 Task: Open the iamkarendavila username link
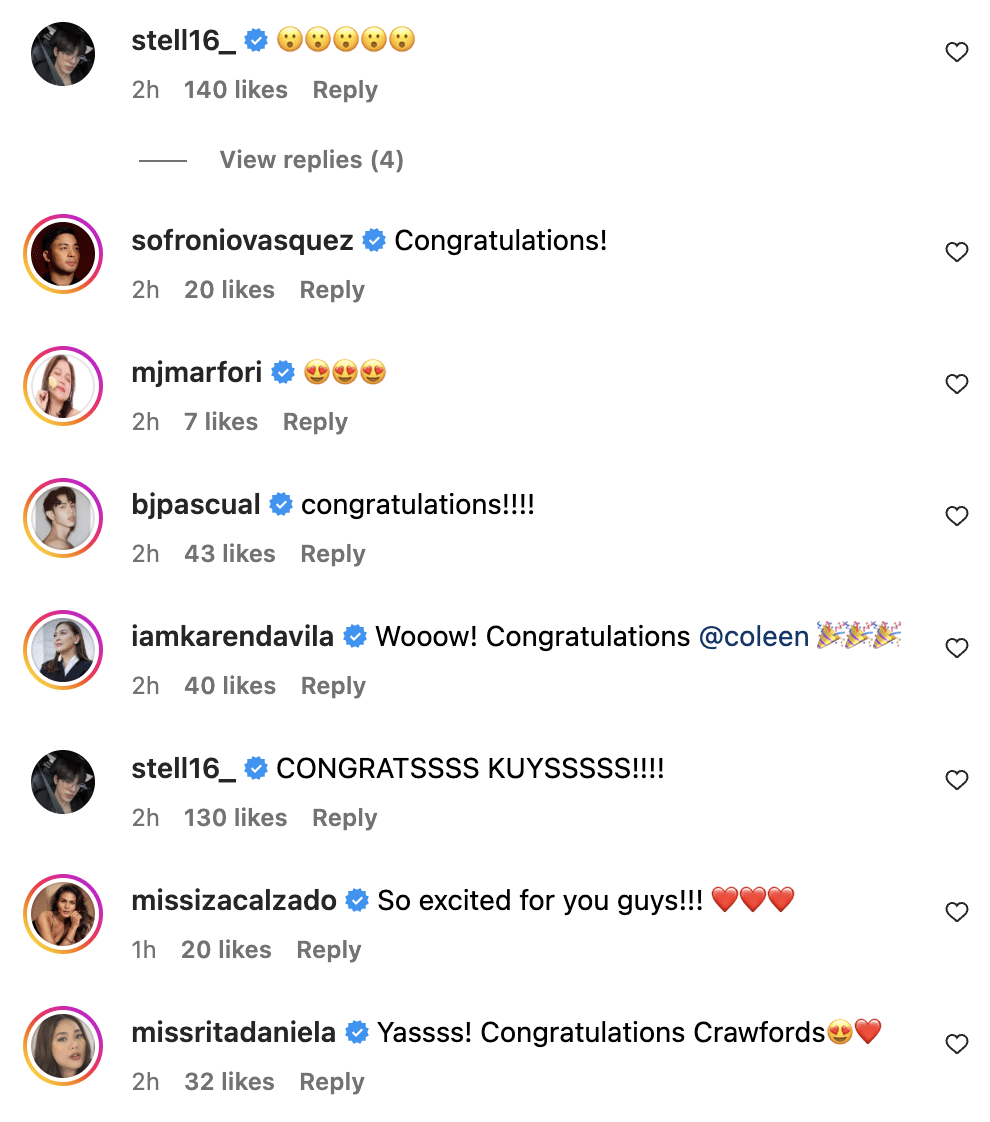(232, 637)
